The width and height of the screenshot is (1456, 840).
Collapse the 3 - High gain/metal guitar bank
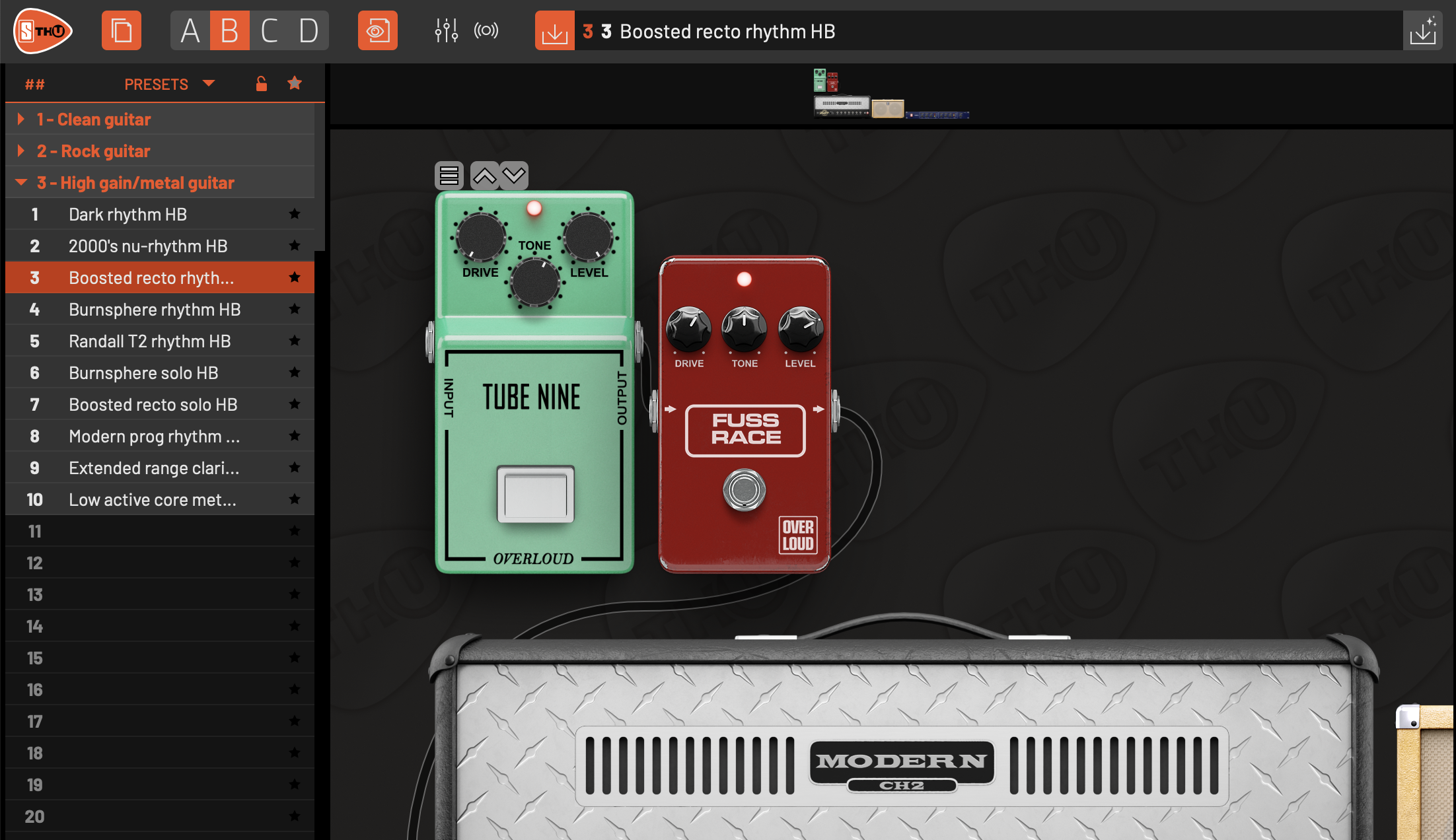tap(21, 183)
